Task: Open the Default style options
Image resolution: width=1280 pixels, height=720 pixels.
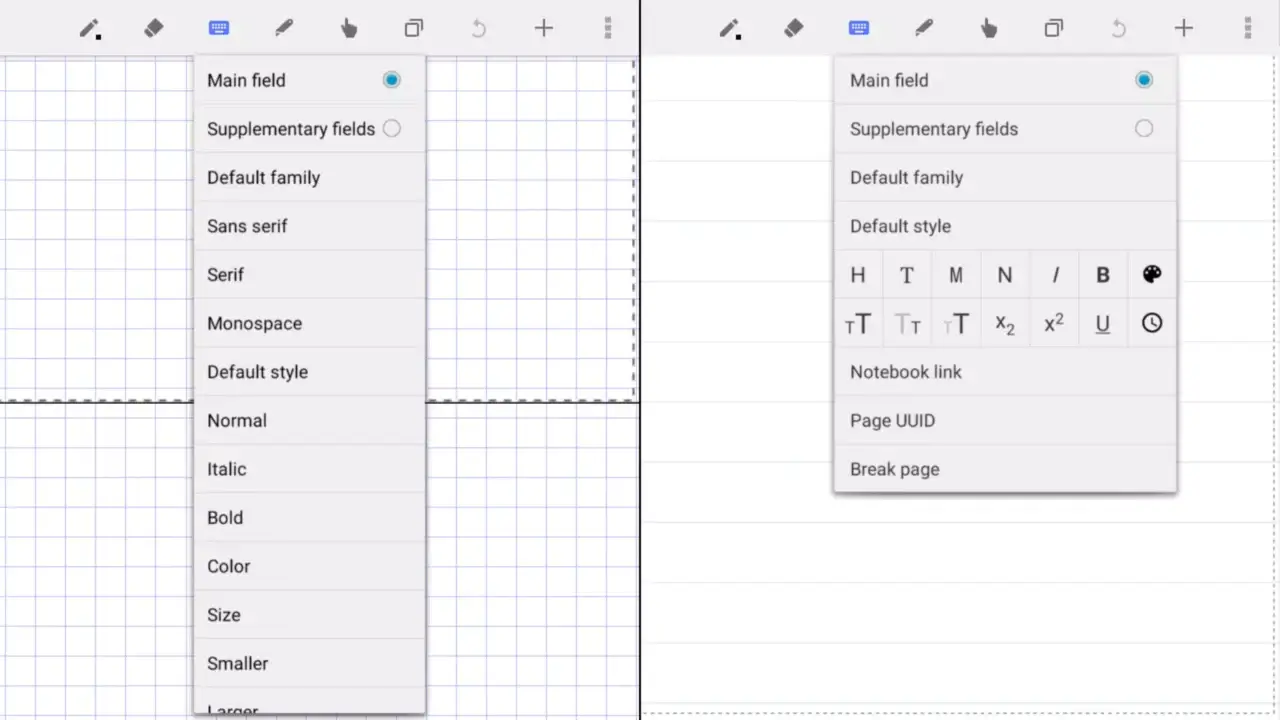Action: pyautogui.click(x=257, y=371)
